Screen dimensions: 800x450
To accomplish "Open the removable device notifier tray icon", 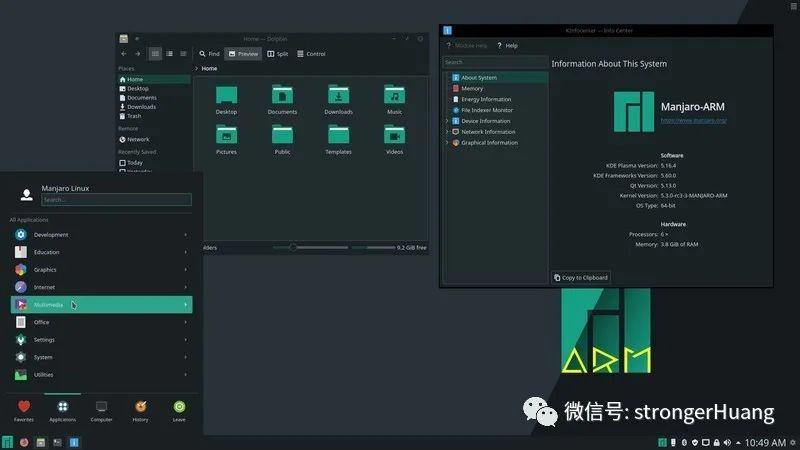I will tap(673, 442).
